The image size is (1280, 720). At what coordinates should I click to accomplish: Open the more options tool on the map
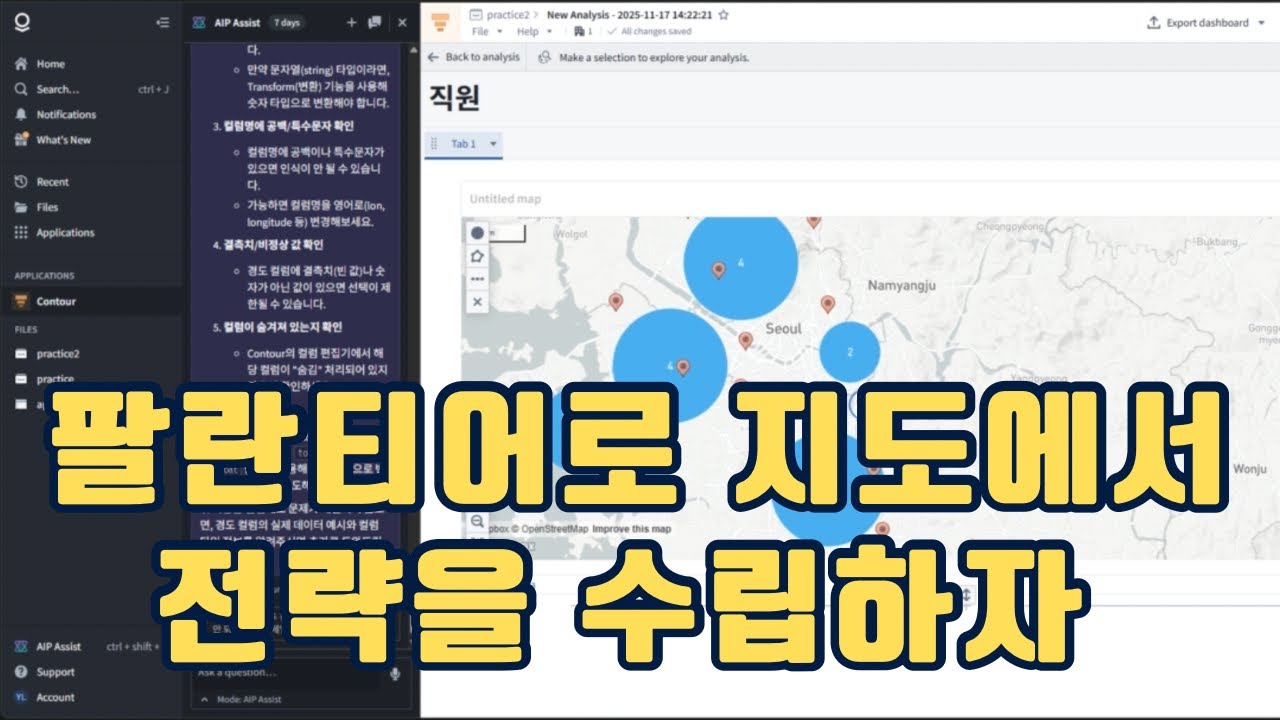tap(477, 279)
